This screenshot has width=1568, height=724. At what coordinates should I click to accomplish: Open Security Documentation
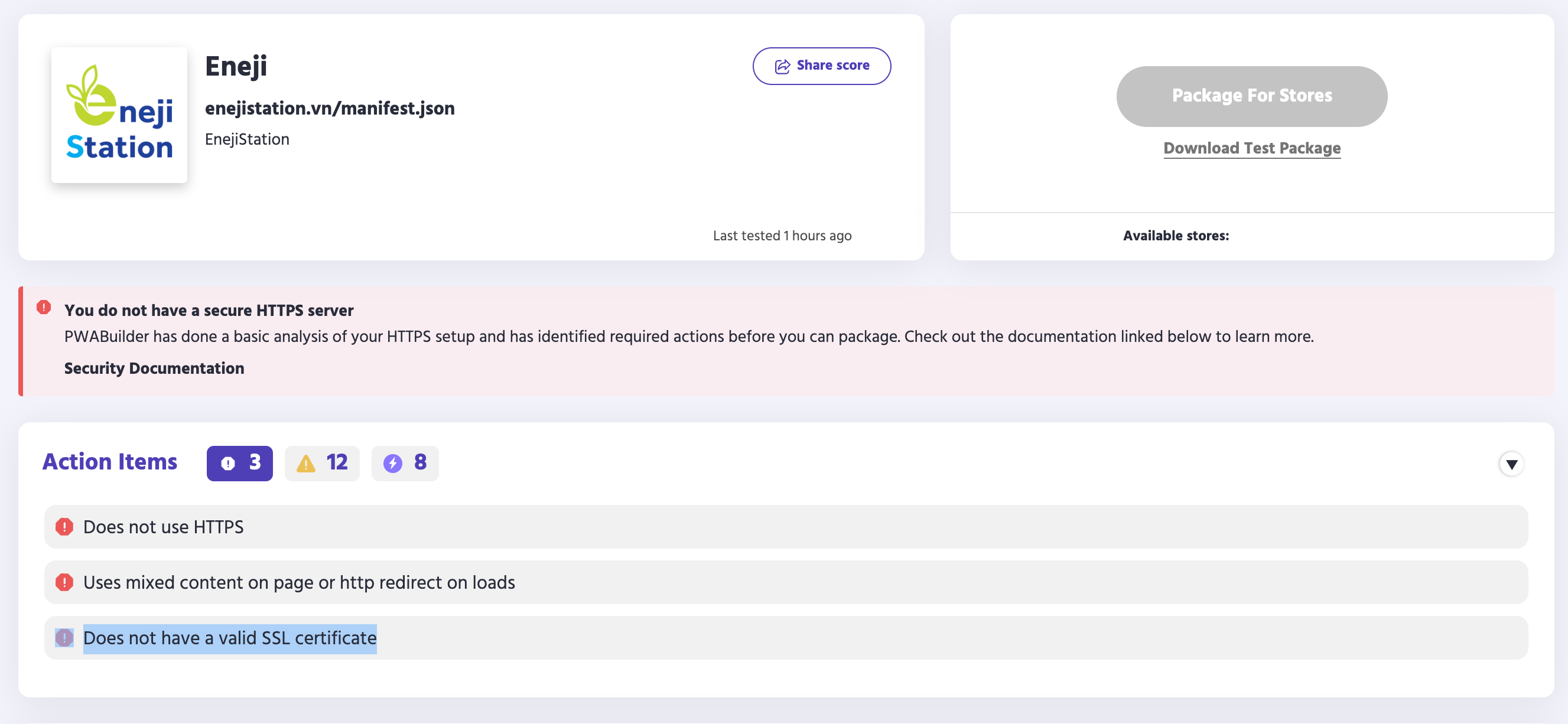tap(154, 368)
